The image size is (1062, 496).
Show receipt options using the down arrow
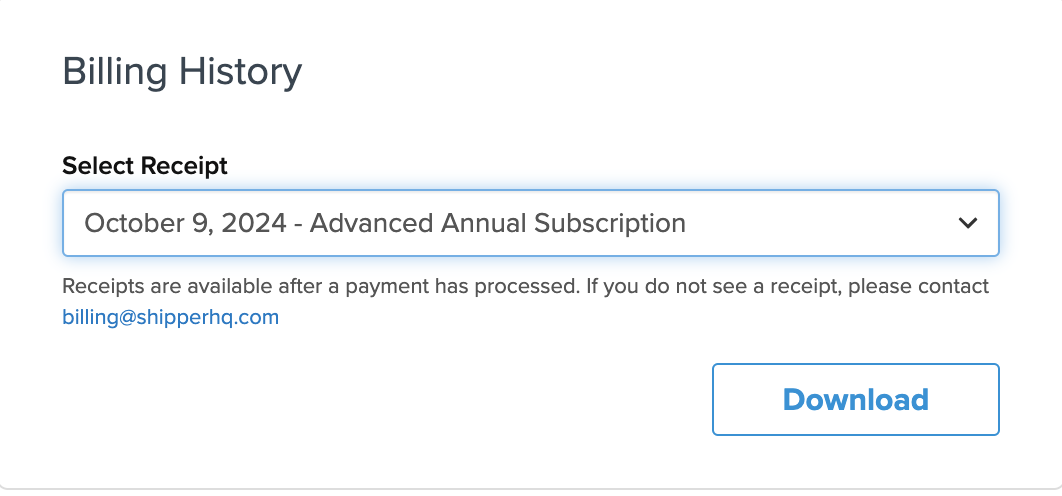coord(967,223)
